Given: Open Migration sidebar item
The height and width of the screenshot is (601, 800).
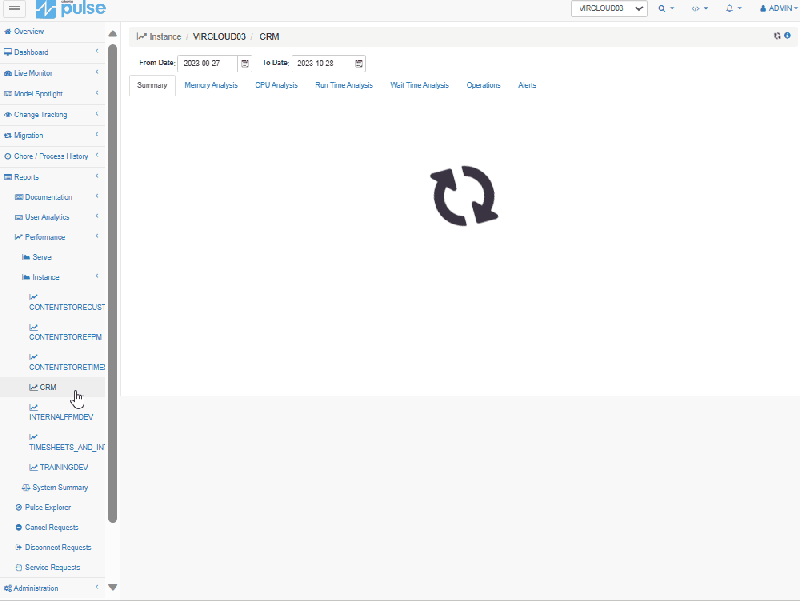Looking at the screenshot, I should coord(28,136).
